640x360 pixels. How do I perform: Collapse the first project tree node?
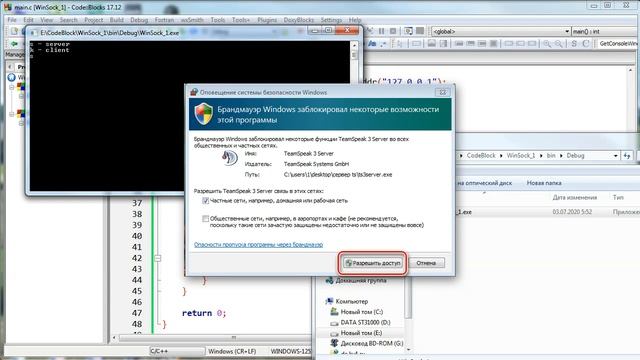click(12, 87)
